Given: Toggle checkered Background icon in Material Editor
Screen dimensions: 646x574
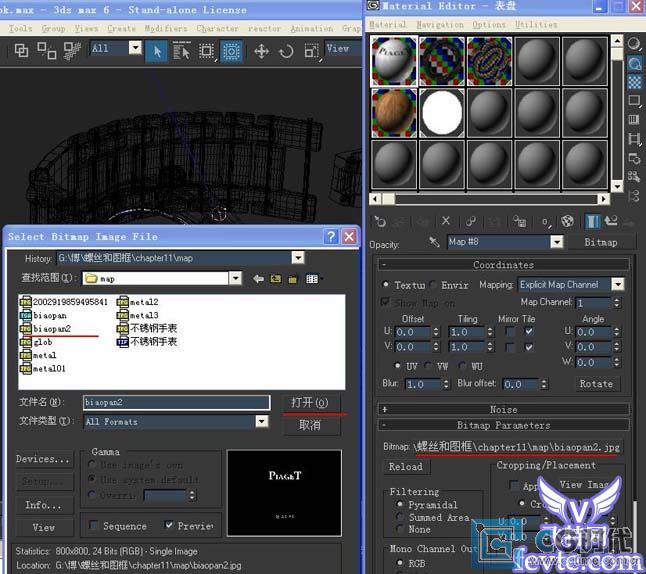Looking at the screenshot, I should [x=634, y=82].
